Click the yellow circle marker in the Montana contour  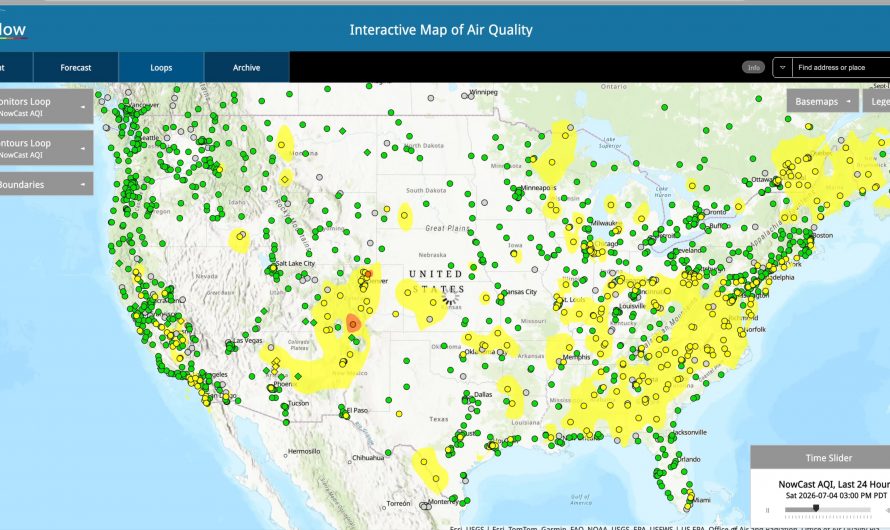click(x=282, y=143)
